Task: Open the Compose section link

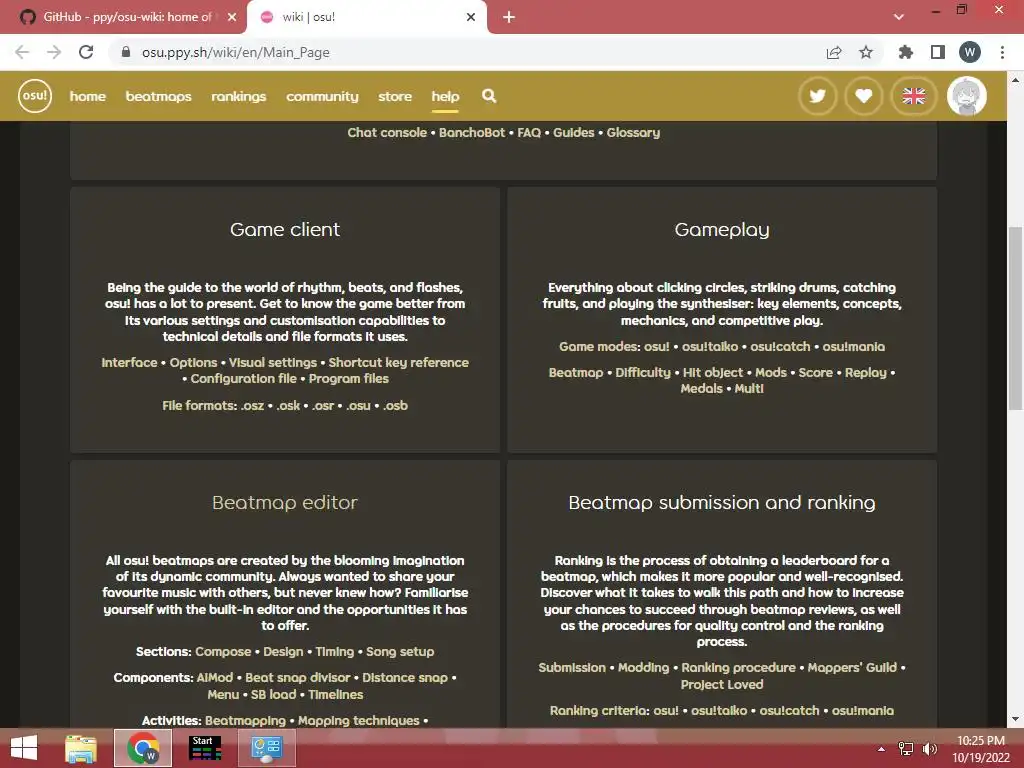Action: pyautogui.click(x=223, y=652)
